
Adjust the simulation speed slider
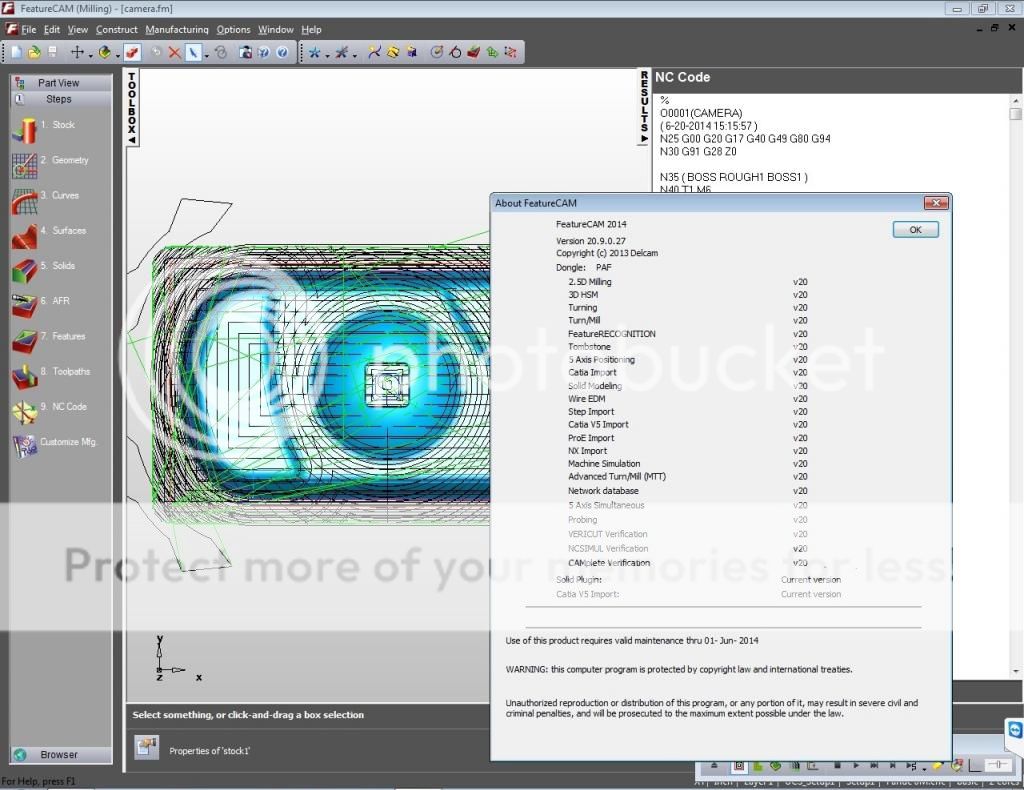999,765
